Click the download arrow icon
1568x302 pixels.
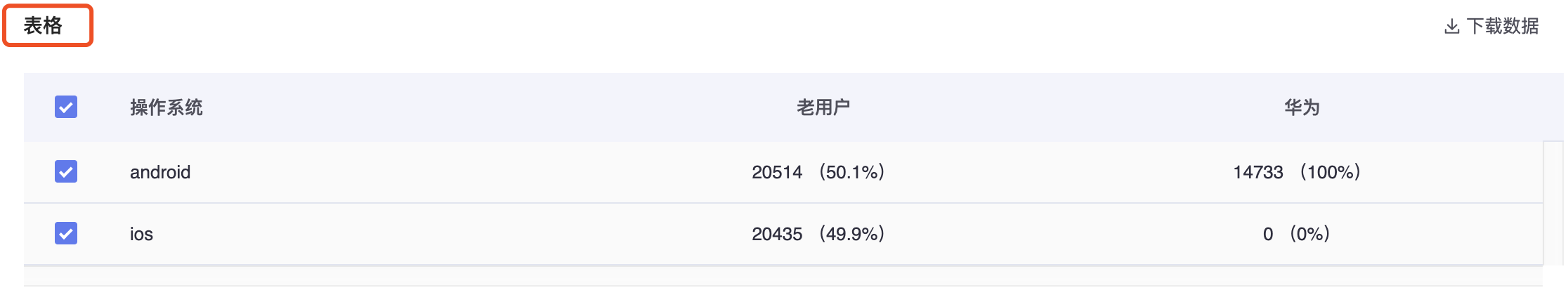click(1451, 27)
